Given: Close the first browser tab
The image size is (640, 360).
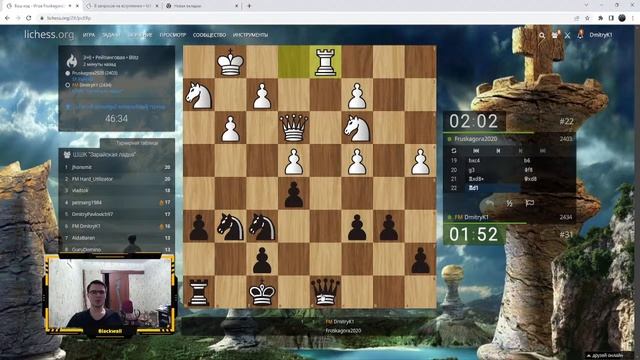Looking at the screenshot, I should tap(78, 6).
